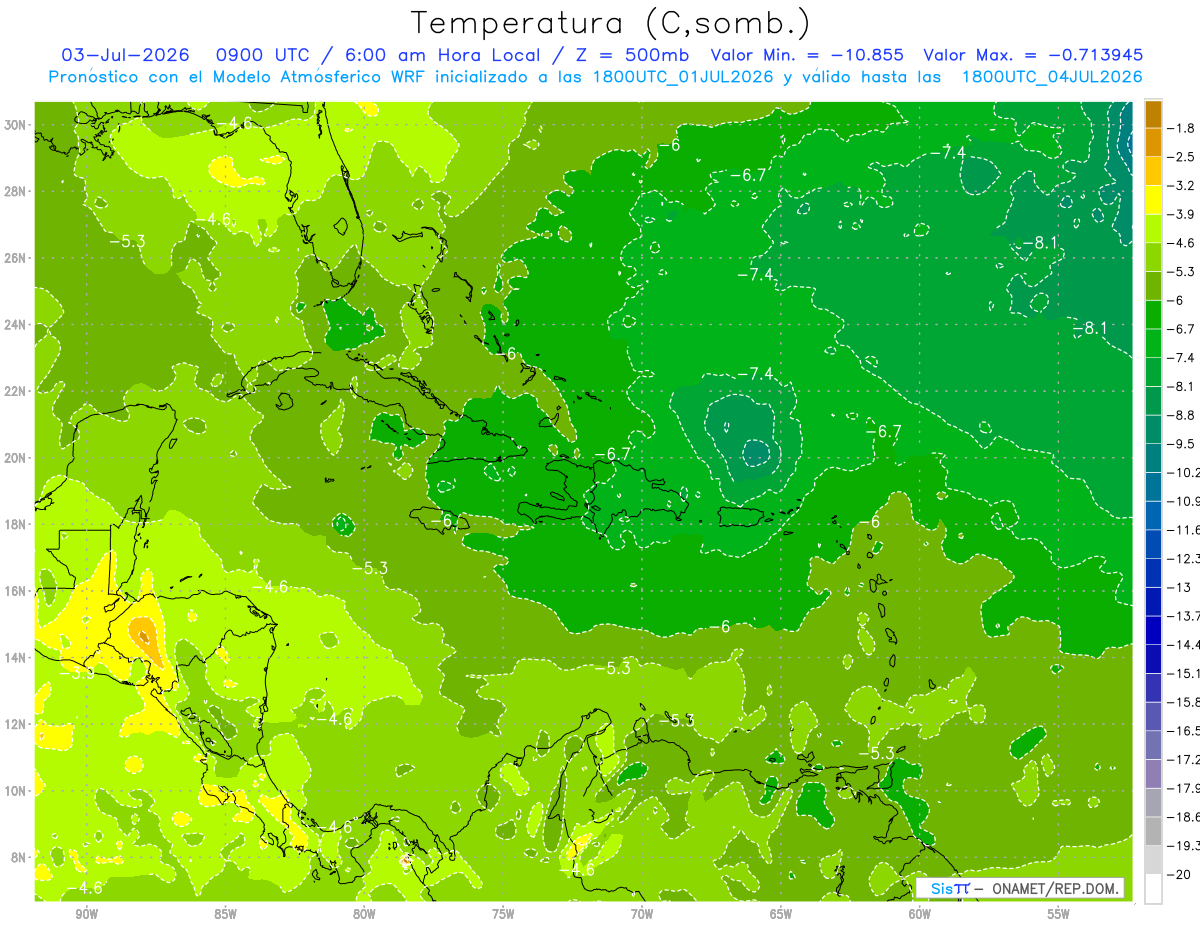
Task: Click '1800UTC_01JUL2026' initialization time text
Action: 683,76
